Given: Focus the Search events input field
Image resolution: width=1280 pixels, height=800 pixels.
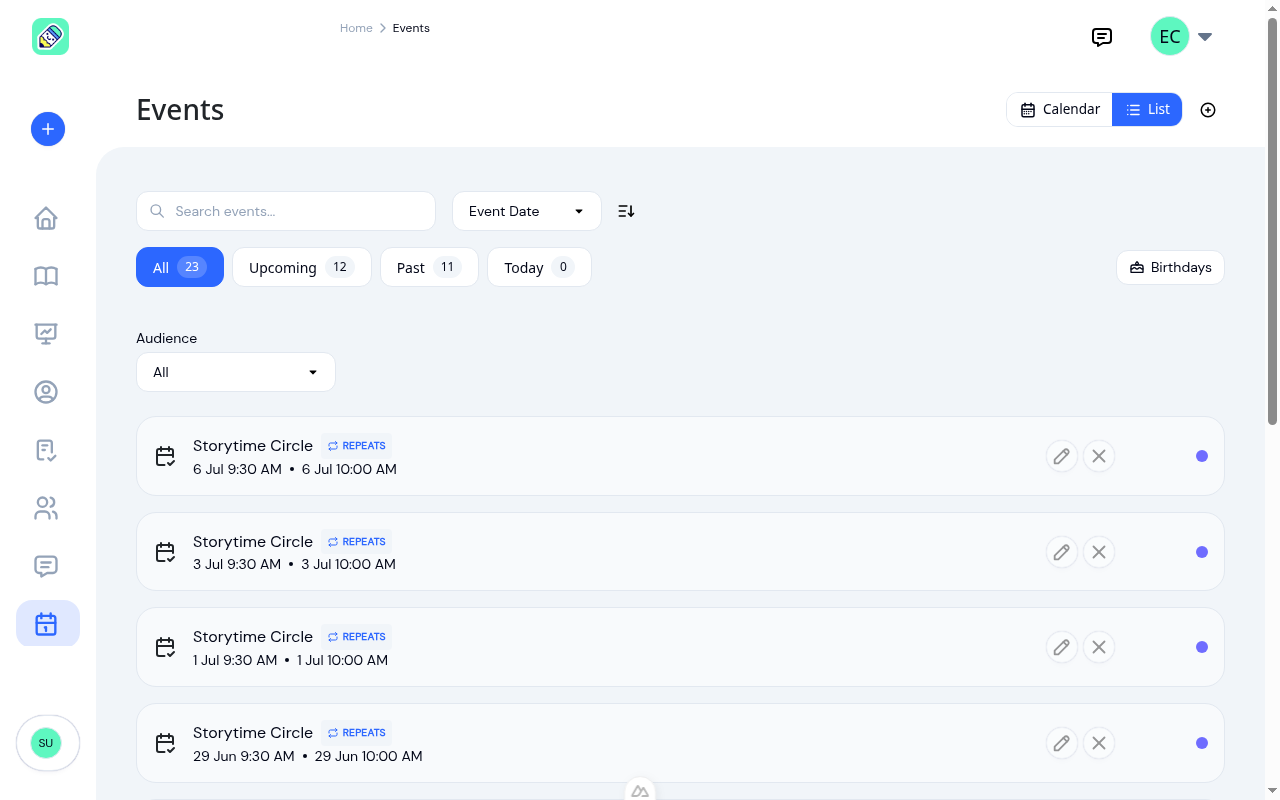Looking at the screenshot, I should point(286,211).
